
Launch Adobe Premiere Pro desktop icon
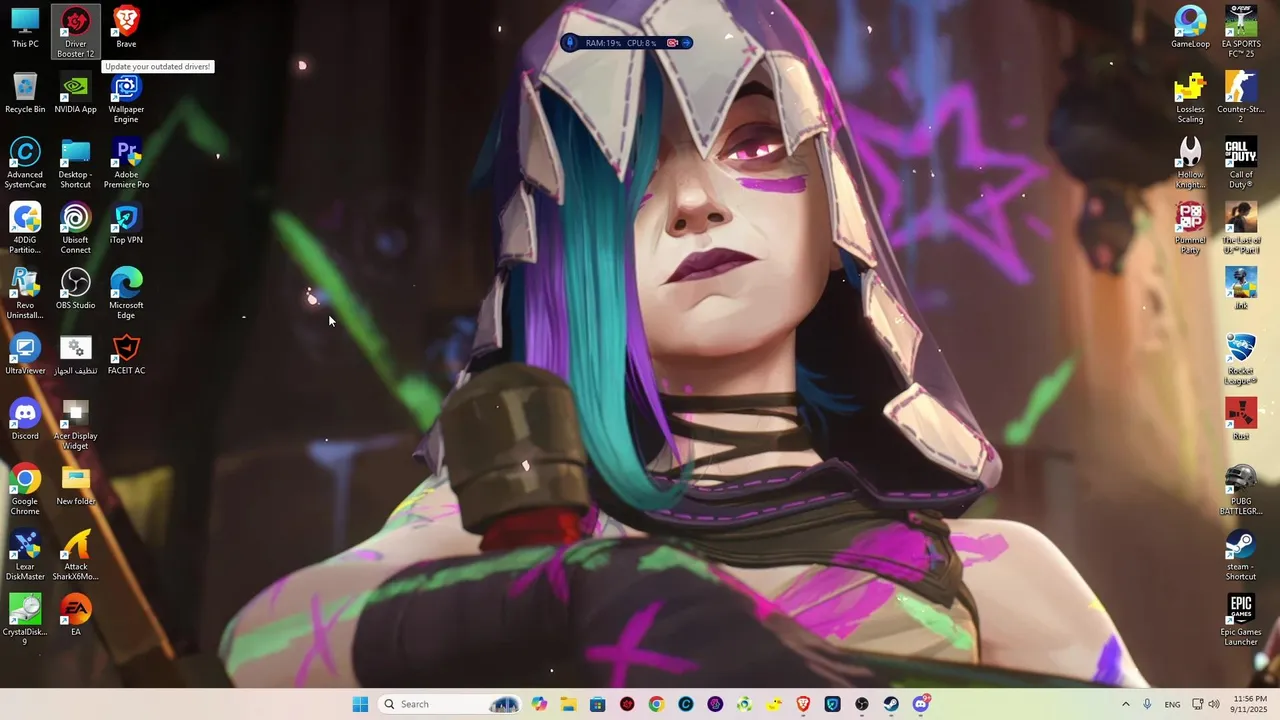126,163
